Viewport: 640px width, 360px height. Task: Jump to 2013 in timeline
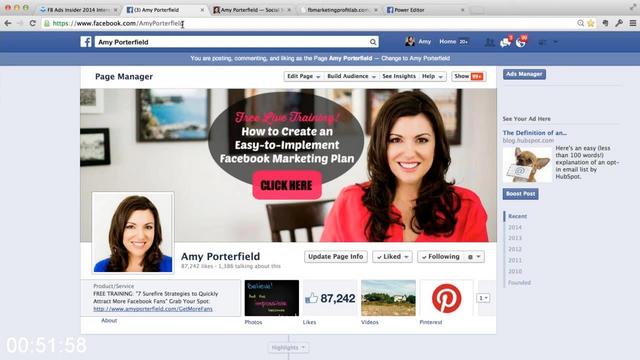pos(515,238)
